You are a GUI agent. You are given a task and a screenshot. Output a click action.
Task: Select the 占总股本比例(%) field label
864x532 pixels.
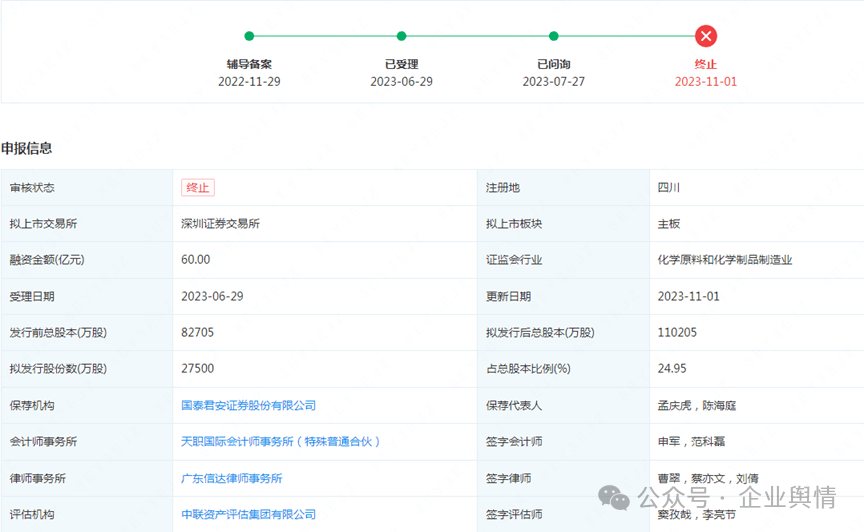click(x=528, y=369)
